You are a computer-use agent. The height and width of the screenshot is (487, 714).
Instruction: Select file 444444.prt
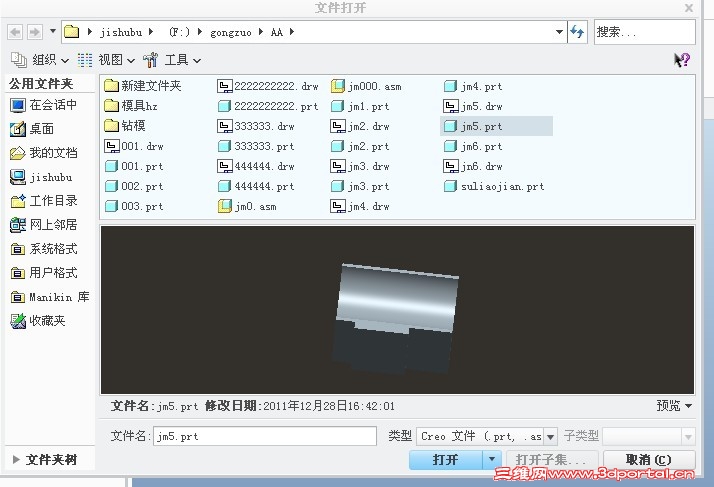(x=256, y=186)
